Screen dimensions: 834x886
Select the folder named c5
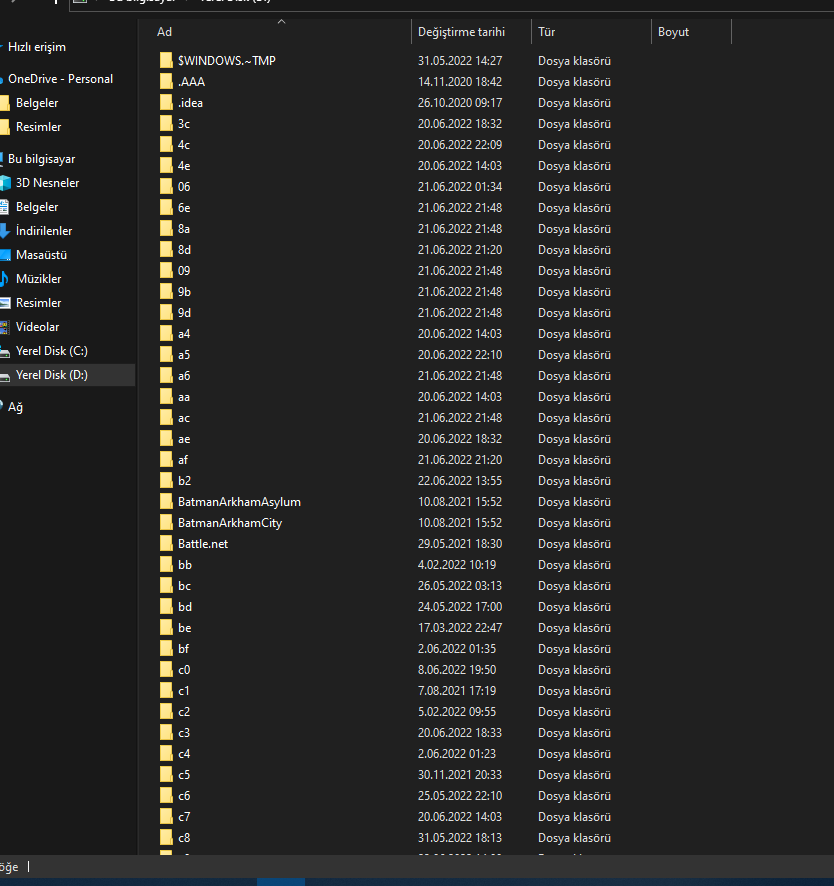tap(184, 775)
